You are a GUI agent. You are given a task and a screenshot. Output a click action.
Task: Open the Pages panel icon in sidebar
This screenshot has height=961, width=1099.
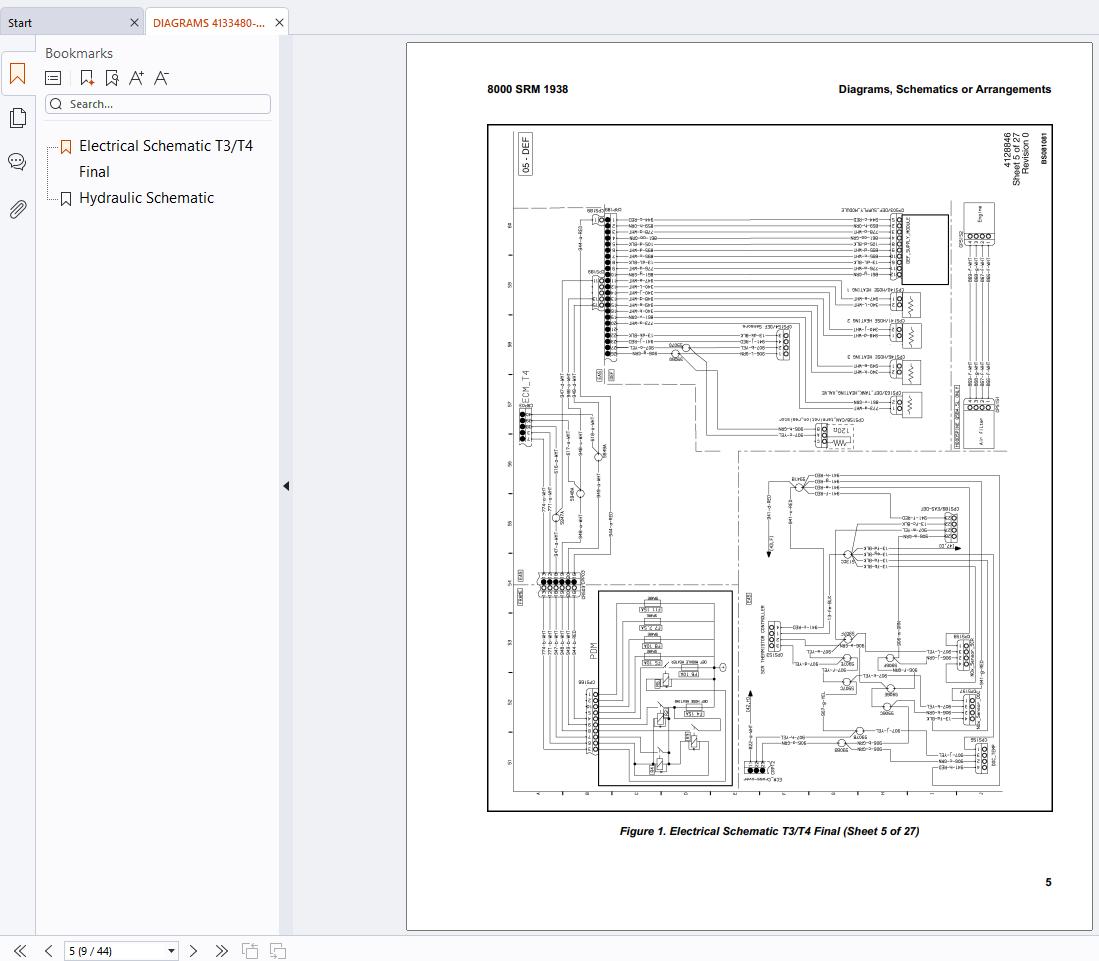[x=18, y=118]
